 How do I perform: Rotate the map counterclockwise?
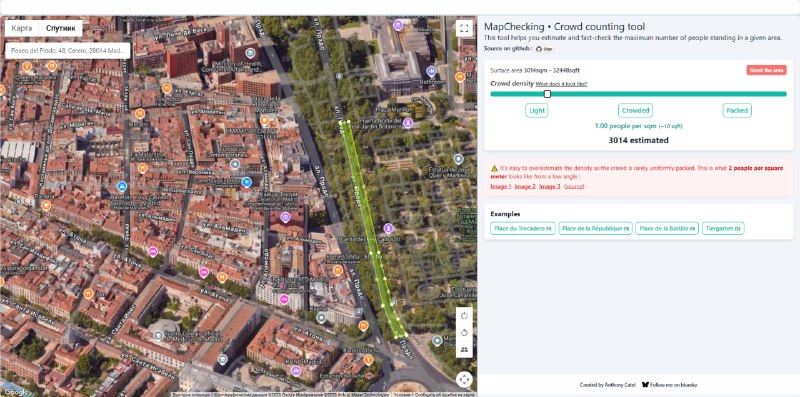pyautogui.click(x=464, y=333)
